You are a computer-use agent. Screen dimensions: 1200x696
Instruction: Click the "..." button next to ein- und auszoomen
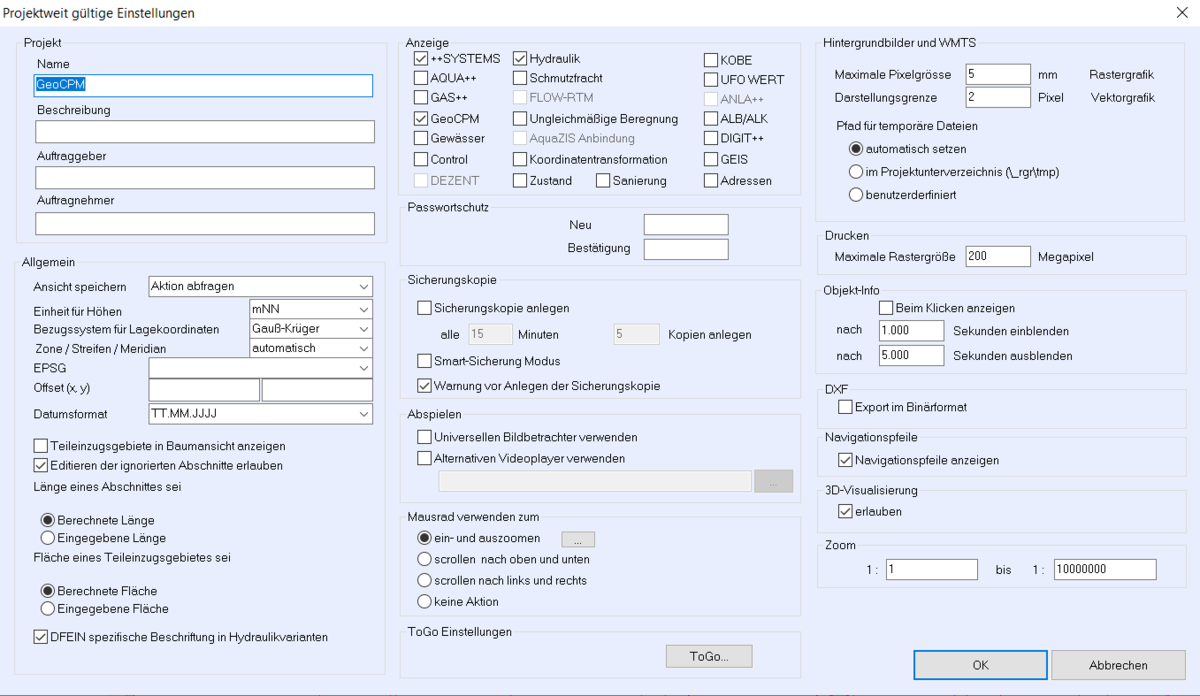pyautogui.click(x=577, y=539)
